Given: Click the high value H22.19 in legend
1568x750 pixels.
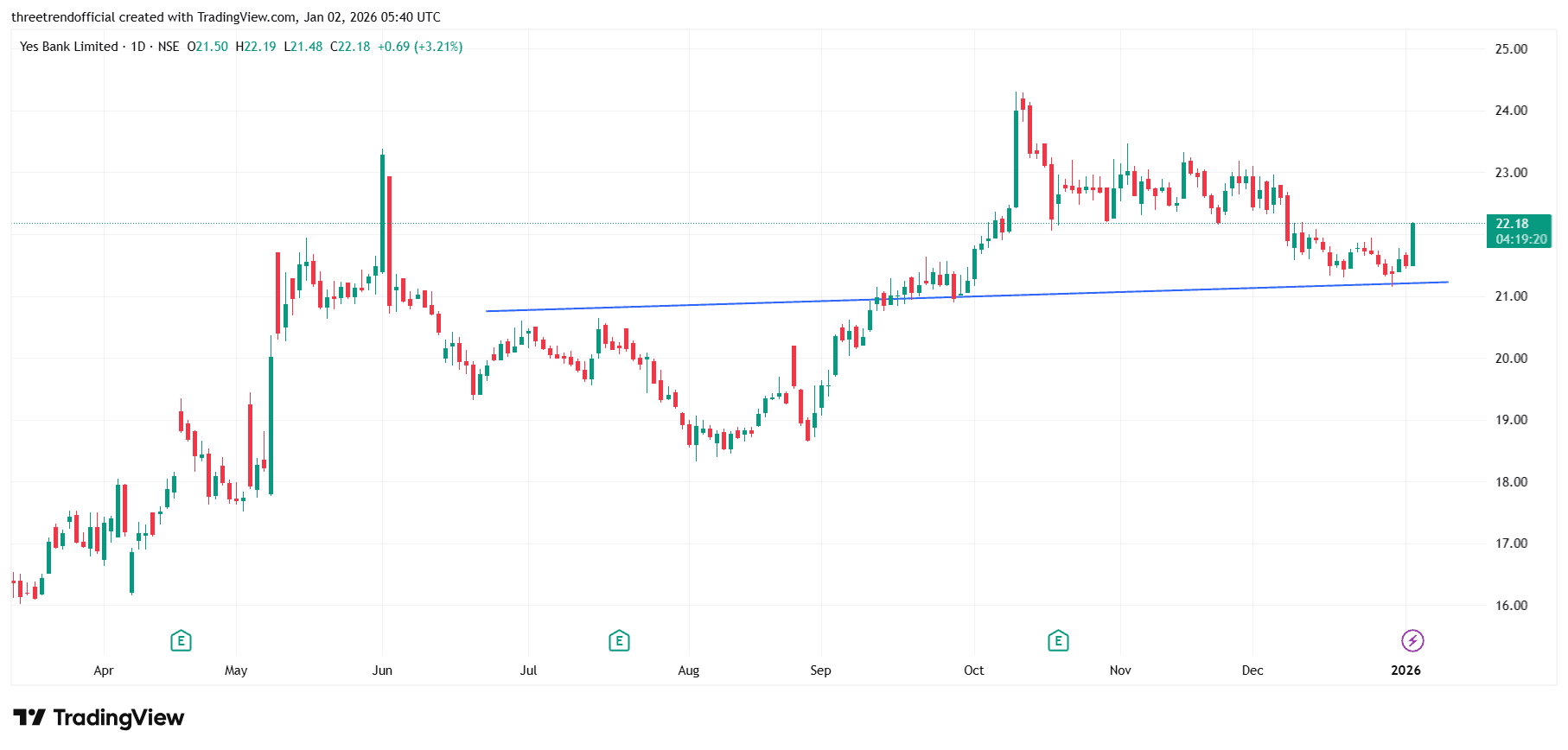Looking at the screenshot, I should 256,47.
